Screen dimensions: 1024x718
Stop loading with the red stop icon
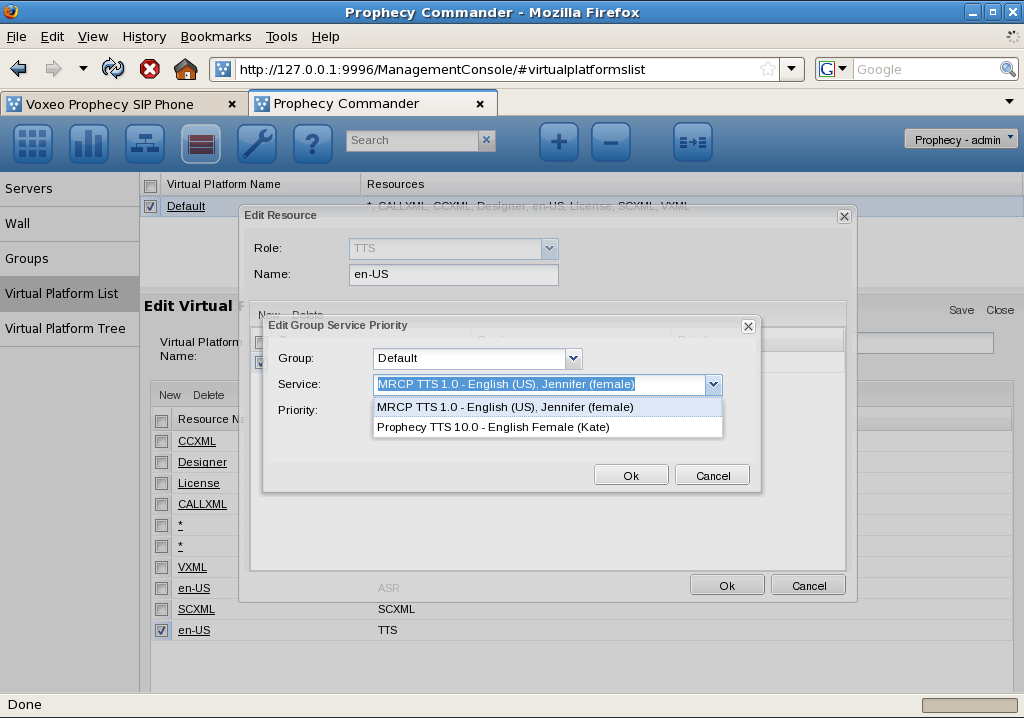click(150, 69)
